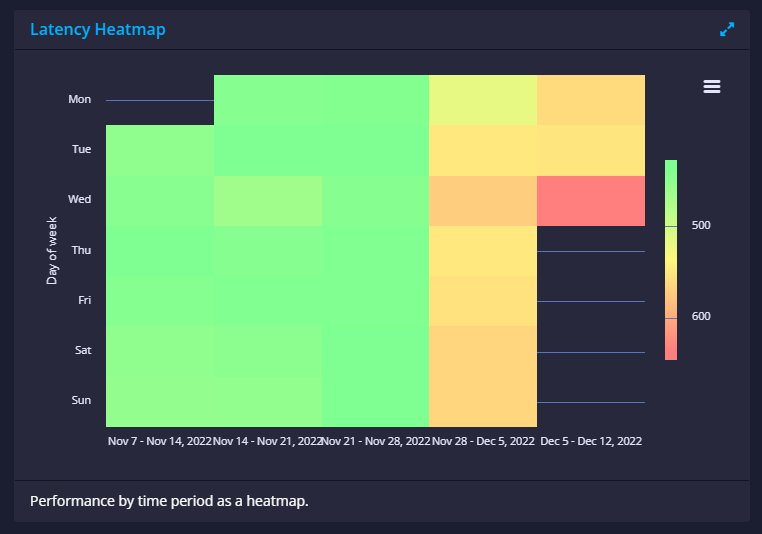762x534 pixels.
Task: Click the Latency Heatmap title link
Action: [98, 29]
